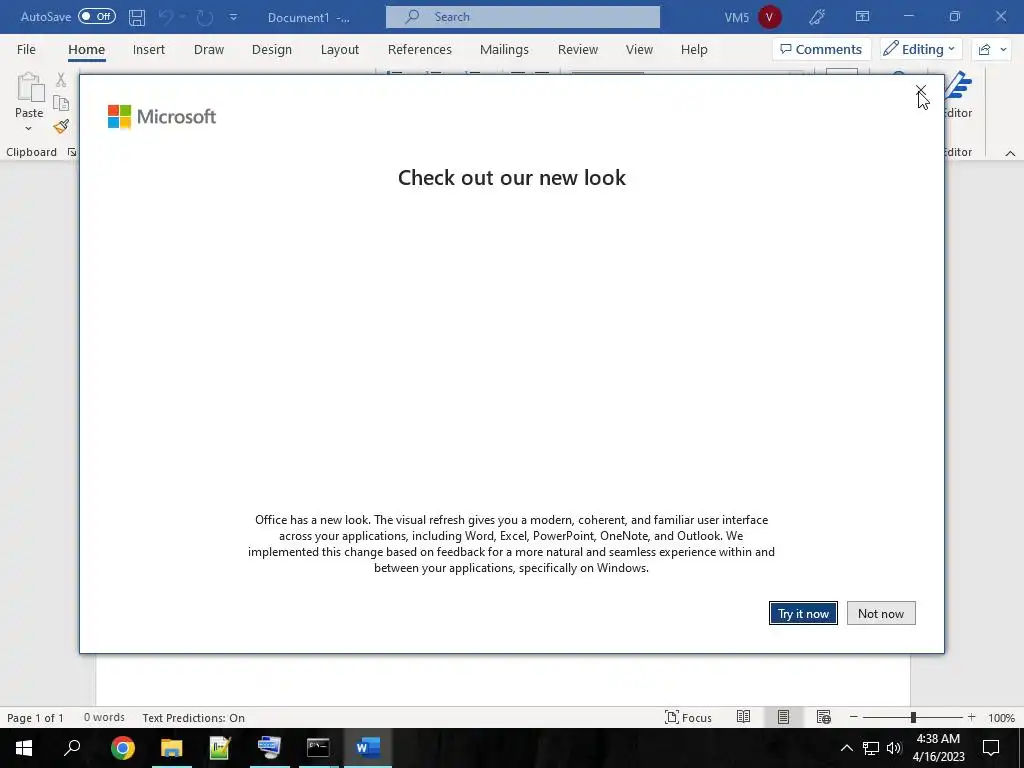Screen dimensions: 1024x768
Task: Open the Design tab
Action: click(x=272, y=50)
